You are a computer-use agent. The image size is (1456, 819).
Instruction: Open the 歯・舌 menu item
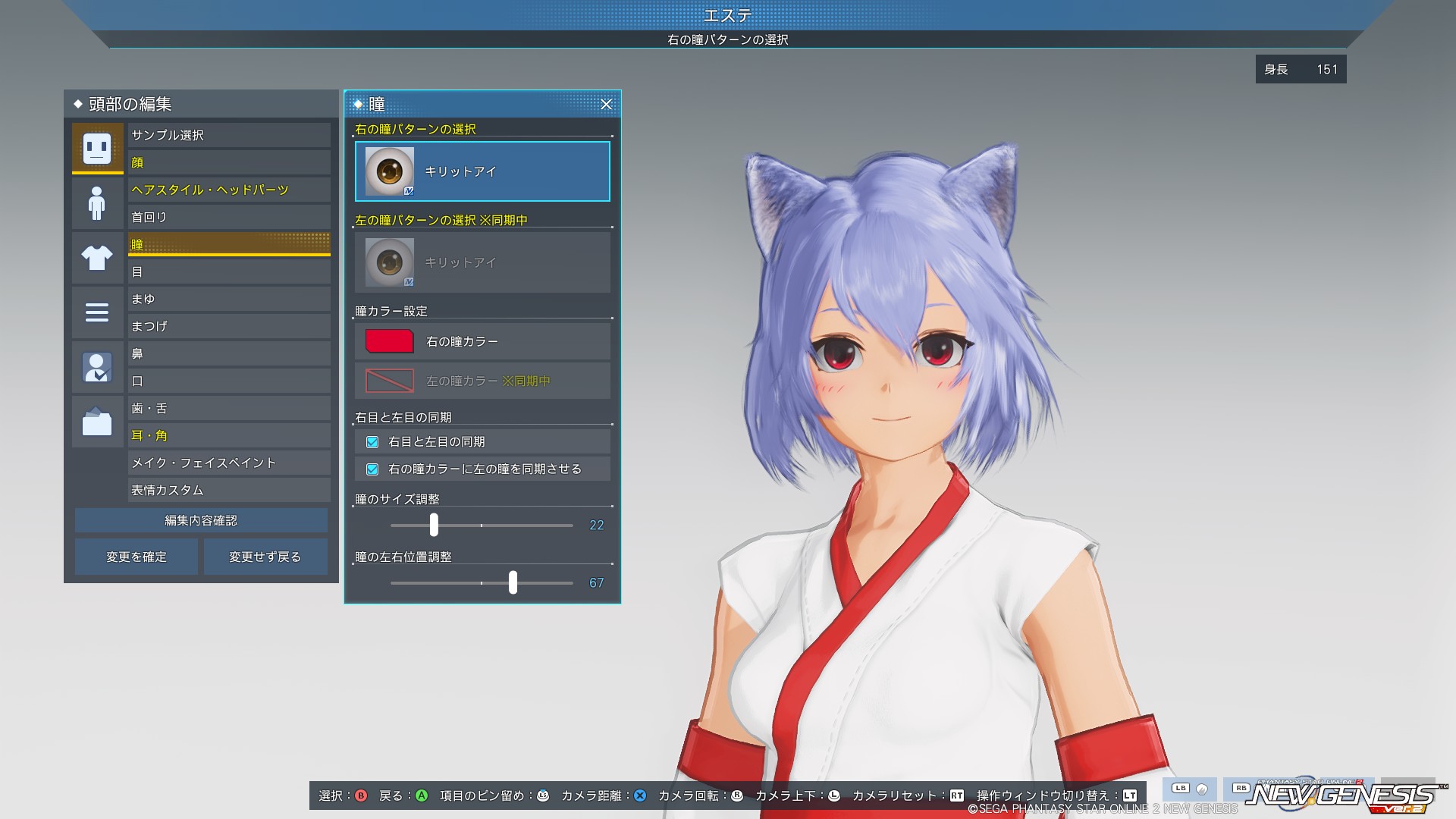point(229,408)
